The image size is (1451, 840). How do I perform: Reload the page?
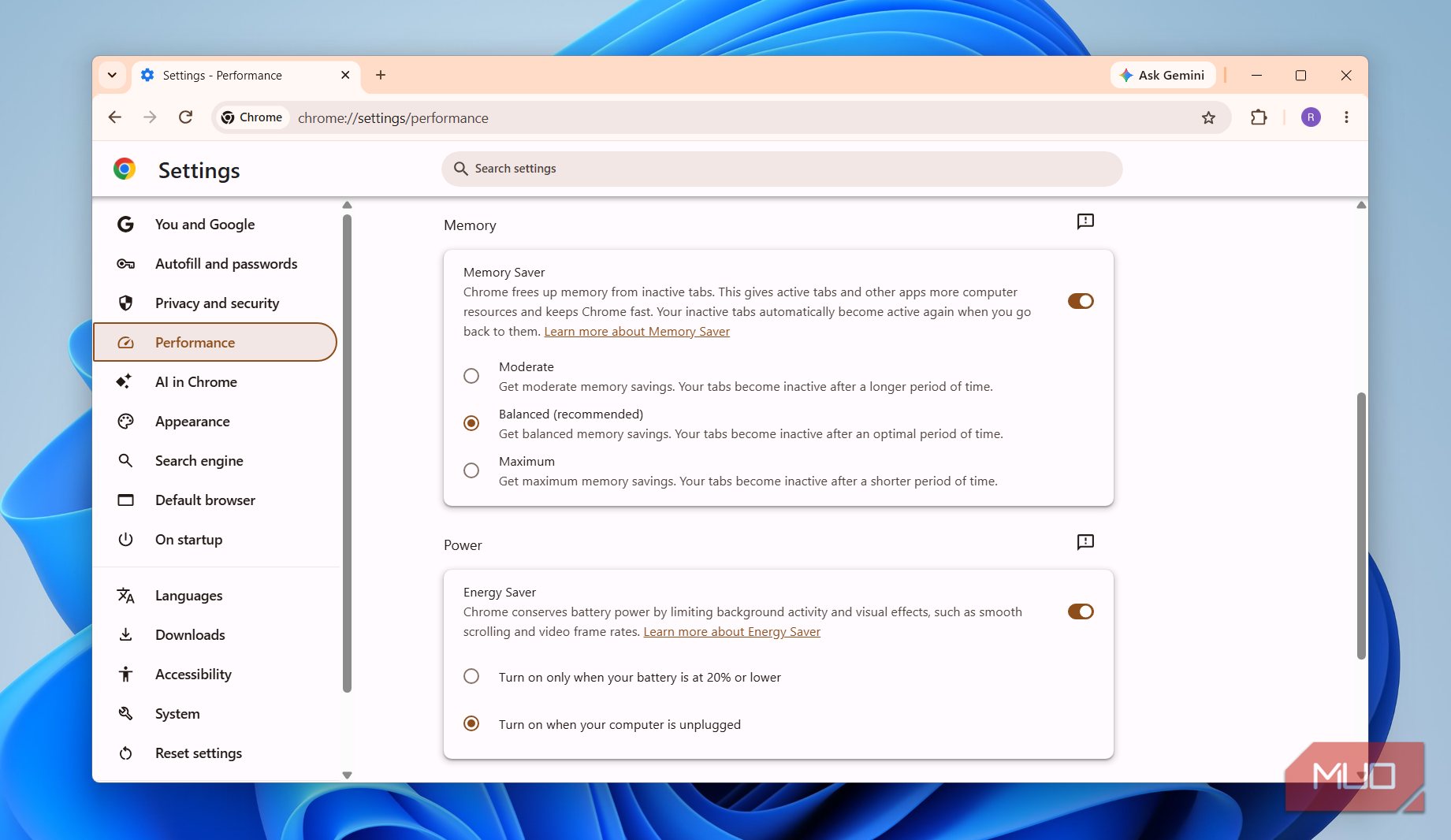pyautogui.click(x=185, y=117)
